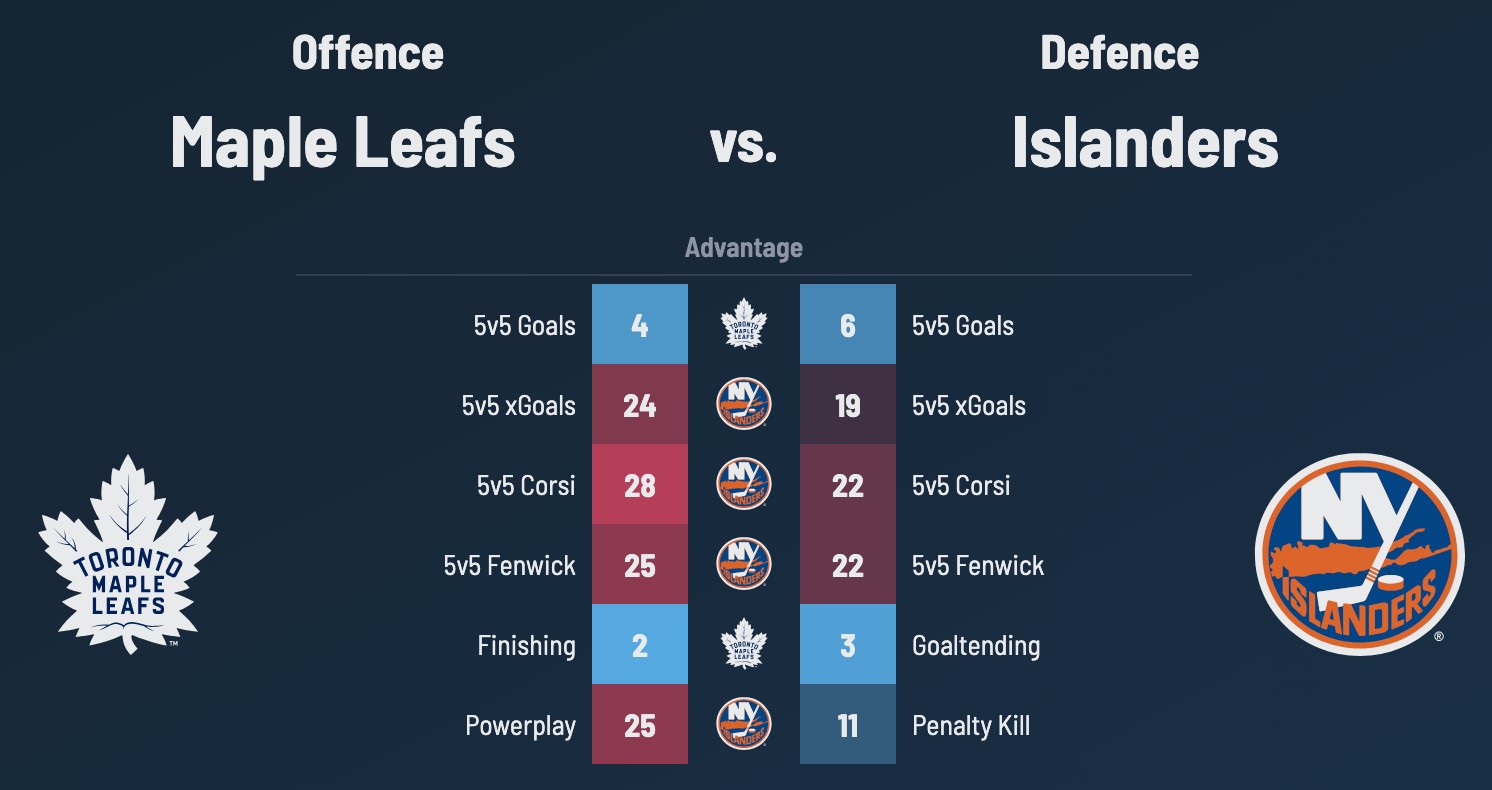Click the Maple Leafs logo in 5v5 Goals row
The height and width of the screenshot is (790, 1492).
point(744,325)
